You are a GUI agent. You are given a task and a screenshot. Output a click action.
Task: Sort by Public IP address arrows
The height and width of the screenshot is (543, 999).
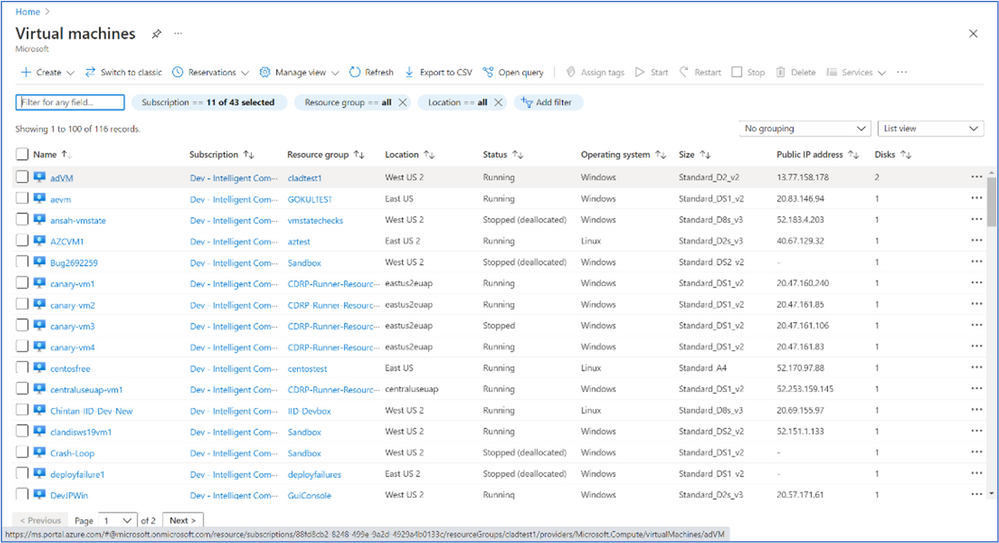[853, 154]
